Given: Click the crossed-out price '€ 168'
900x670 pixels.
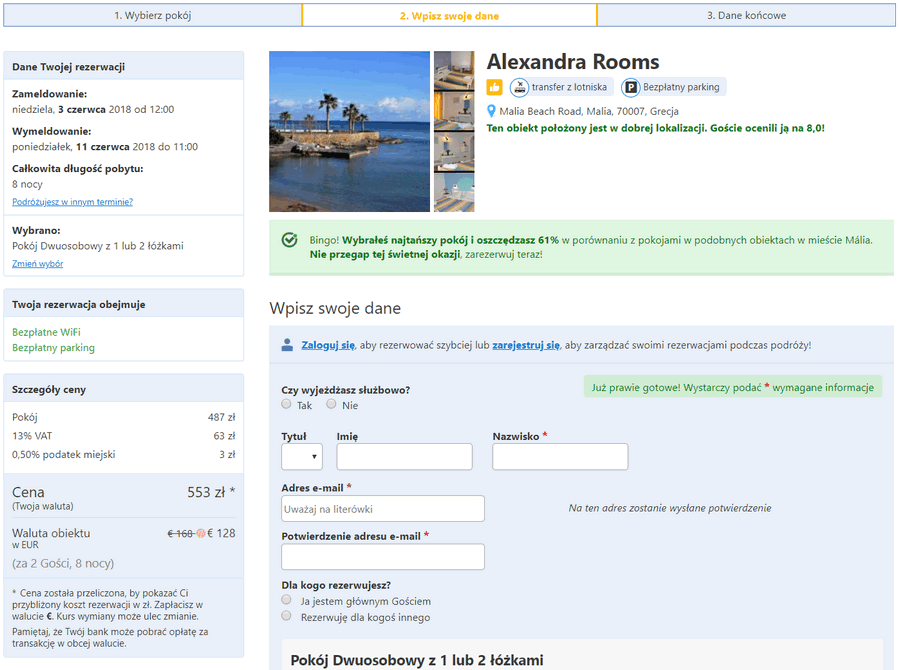Looking at the screenshot, I should tap(181, 534).
